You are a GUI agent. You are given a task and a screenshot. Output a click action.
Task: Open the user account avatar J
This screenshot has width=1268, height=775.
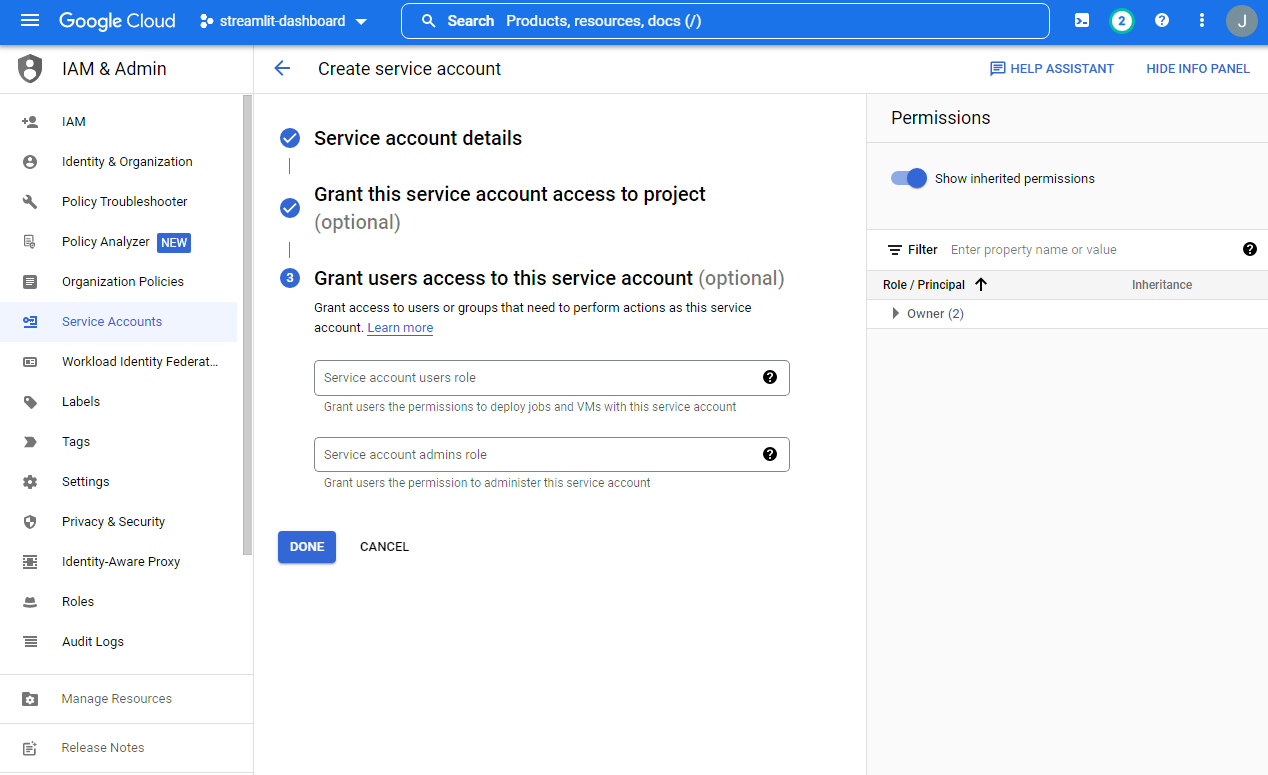[1242, 21]
